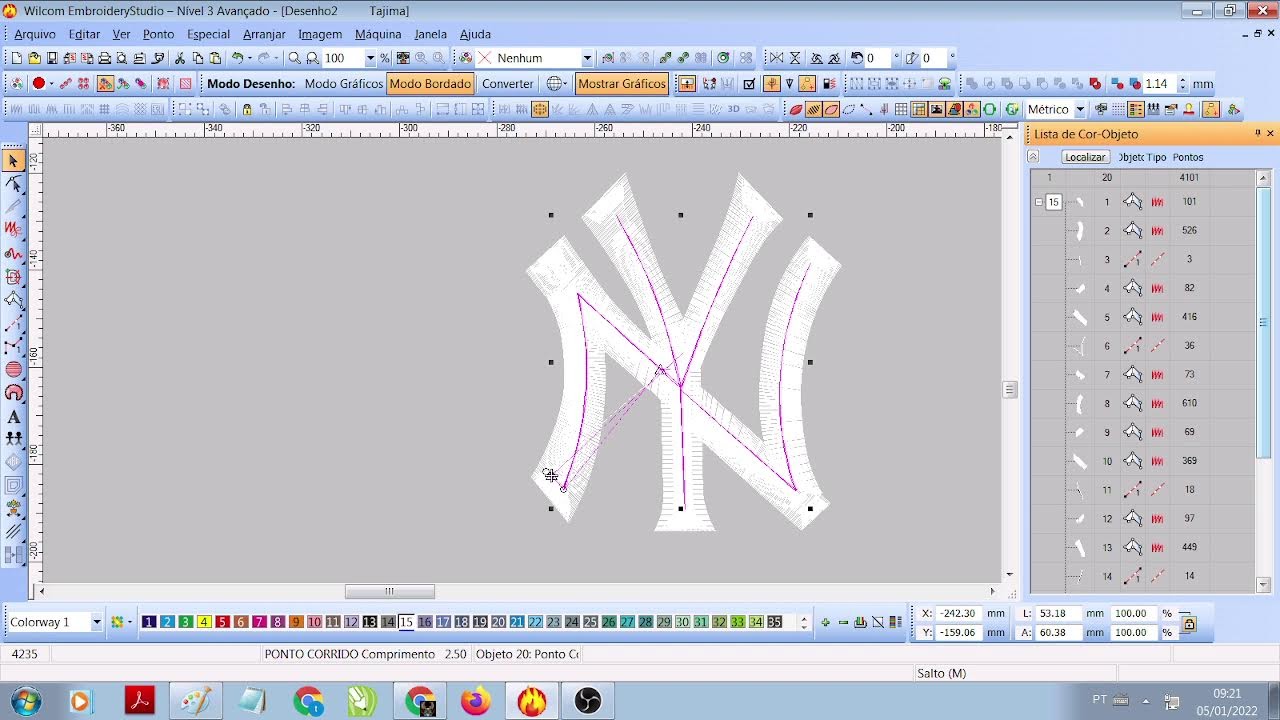Toggle Mostrar Gráficos
The width and height of the screenshot is (1280, 720).
coord(622,84)
